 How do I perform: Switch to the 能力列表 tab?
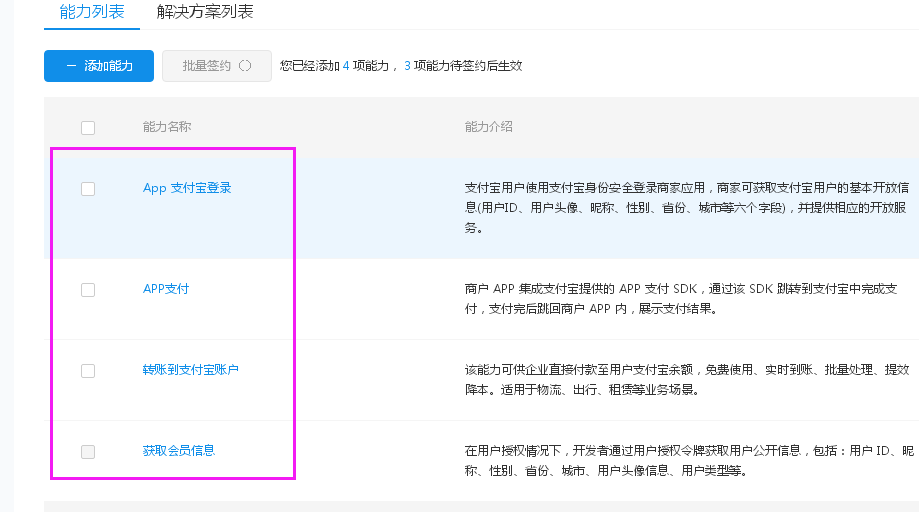[x=92, y=12]
